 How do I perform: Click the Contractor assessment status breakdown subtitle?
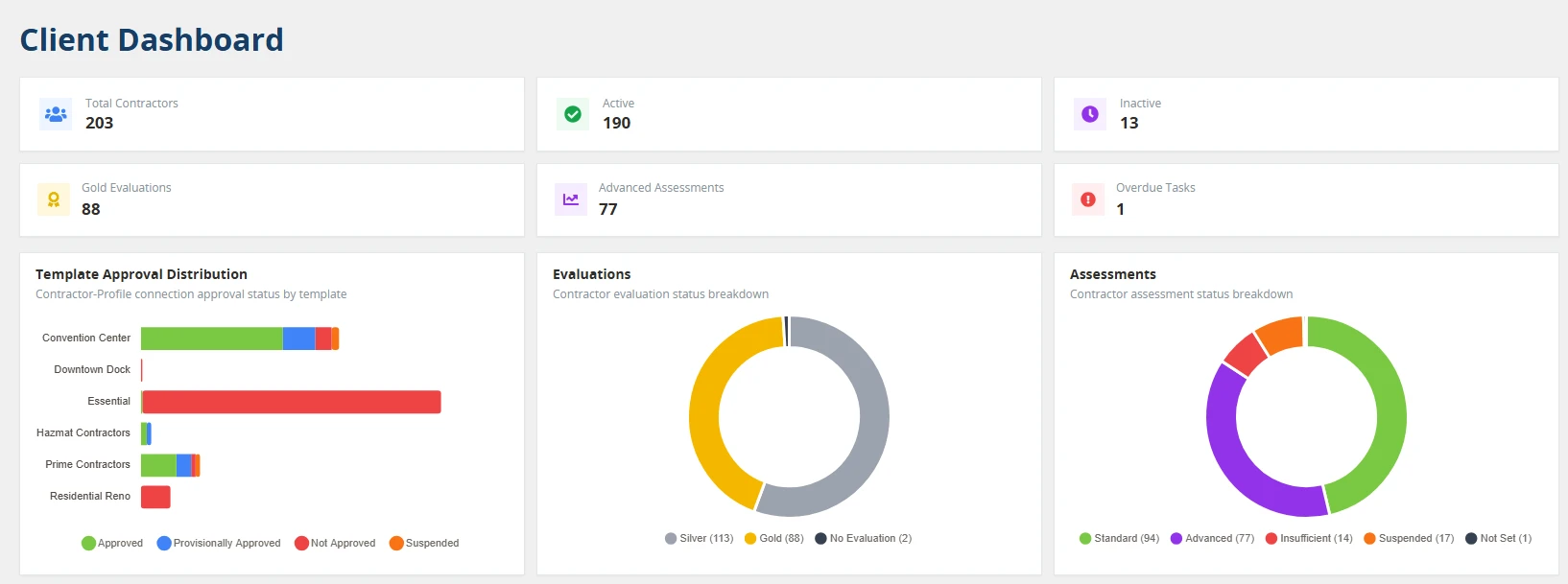tap(1181, 294)
